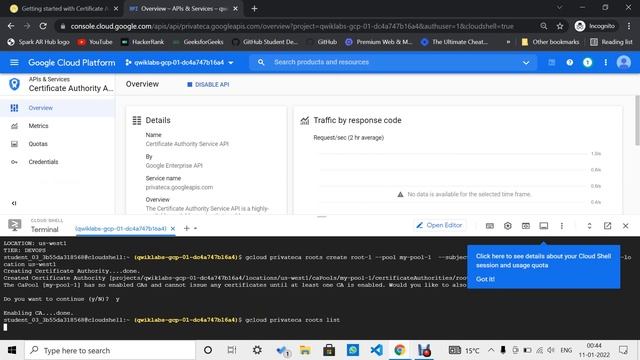Open GeeksforGeeks bookmark
Screen dimensions: 640x360
[198, 42]
